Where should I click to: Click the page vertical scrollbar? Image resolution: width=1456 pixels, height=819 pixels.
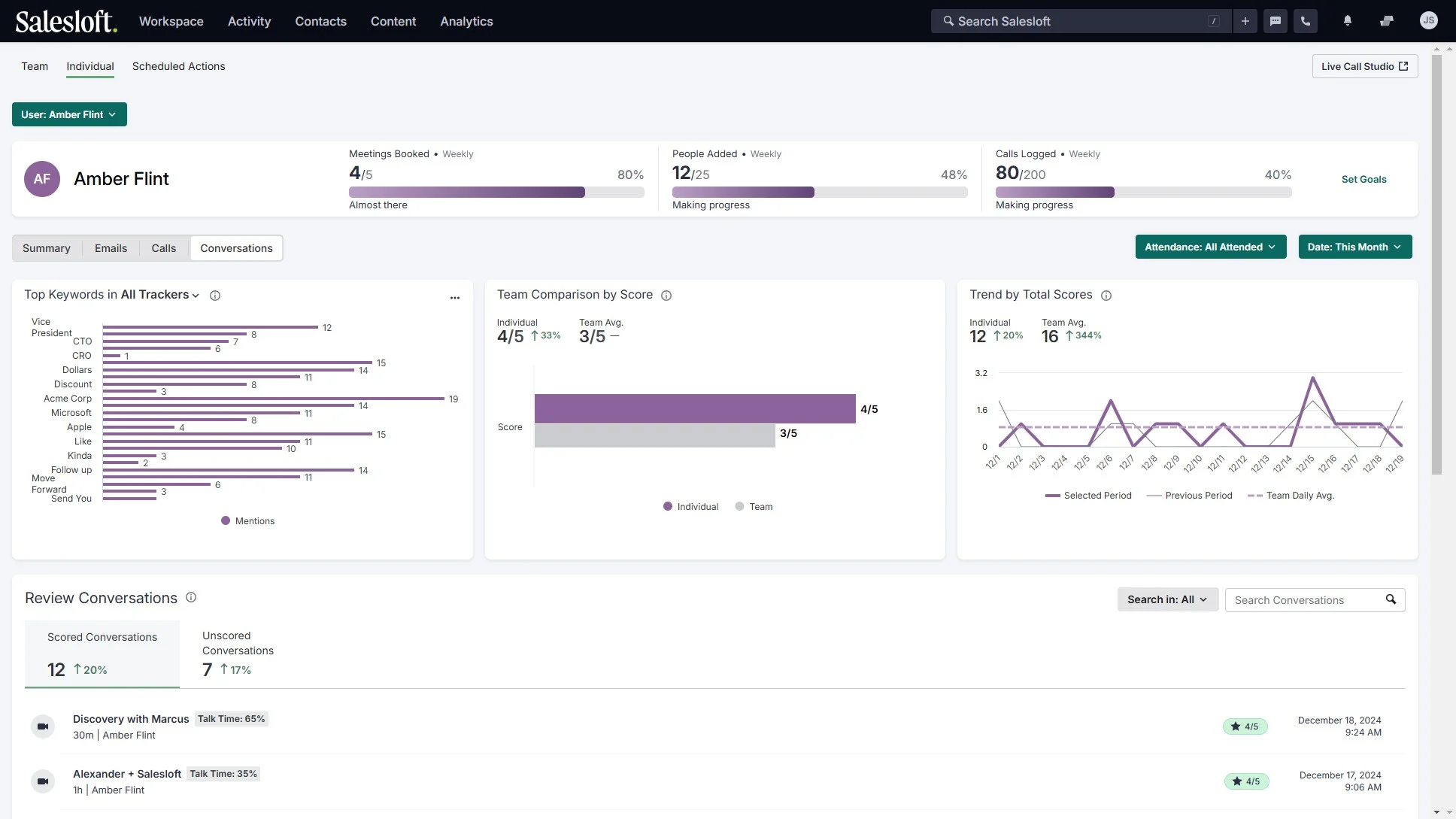(x=1437, y=265)
